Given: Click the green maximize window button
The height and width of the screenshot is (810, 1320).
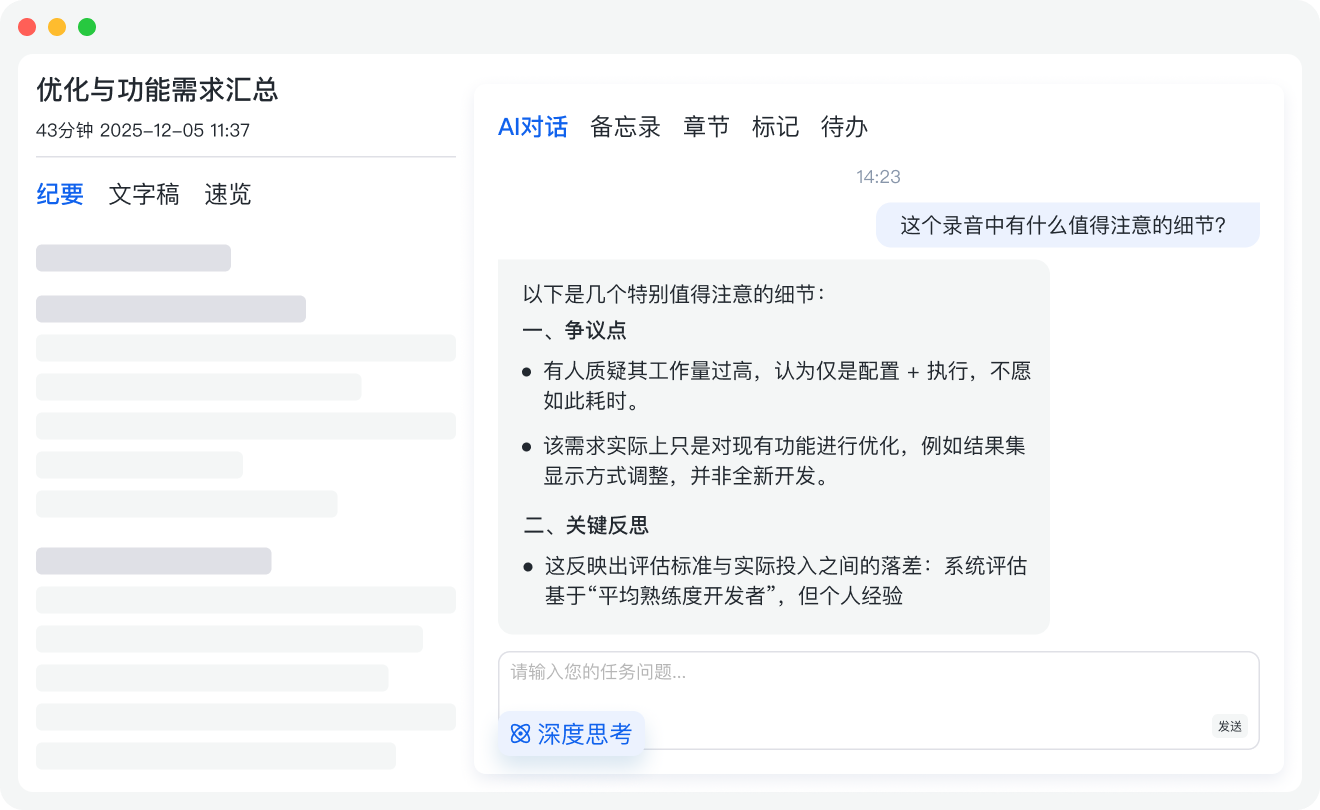Looking at the screenshot, I should tap(87, 27).
